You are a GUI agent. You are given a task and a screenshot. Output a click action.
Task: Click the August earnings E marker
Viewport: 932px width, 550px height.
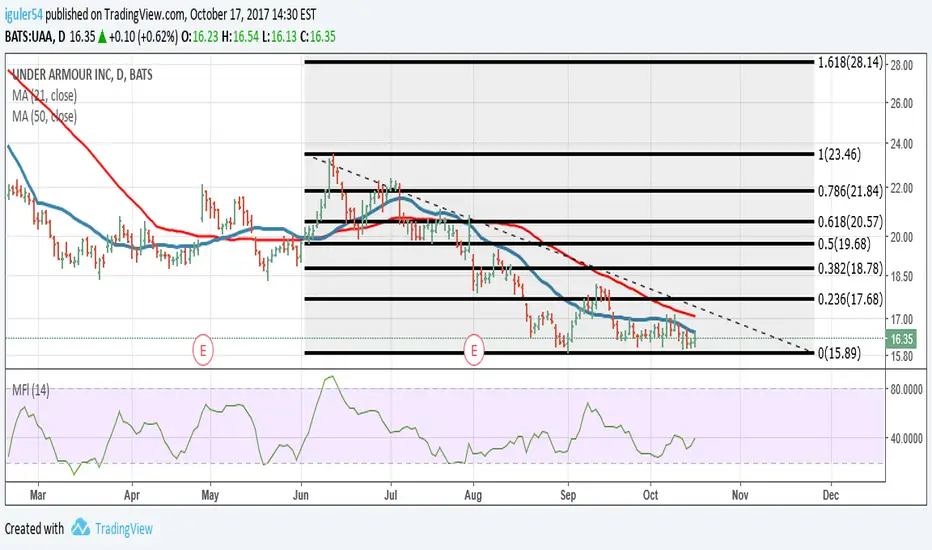tap(474, 351)
